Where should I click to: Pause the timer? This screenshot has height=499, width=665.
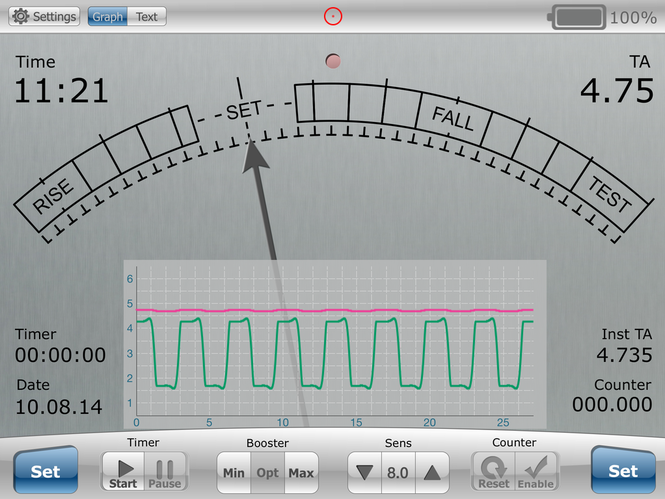165,471
